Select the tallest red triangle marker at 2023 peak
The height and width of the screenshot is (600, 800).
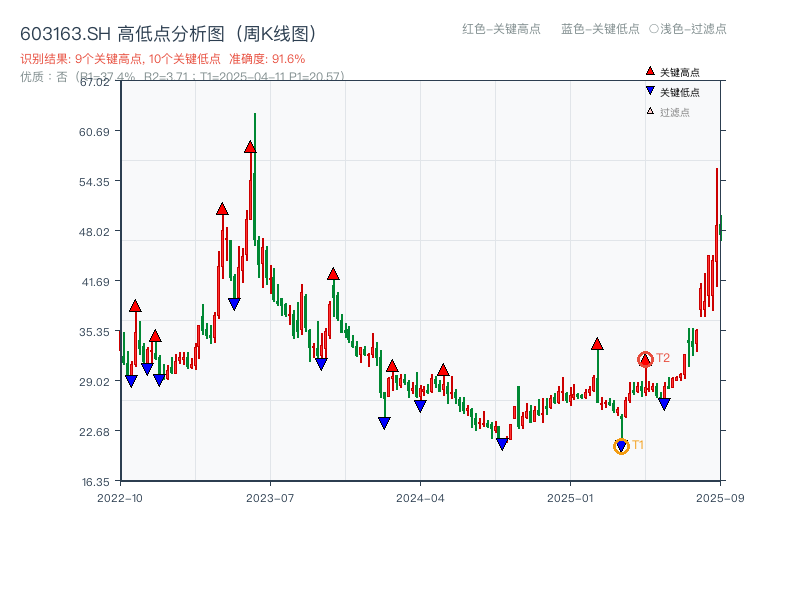tap(250, 147)
